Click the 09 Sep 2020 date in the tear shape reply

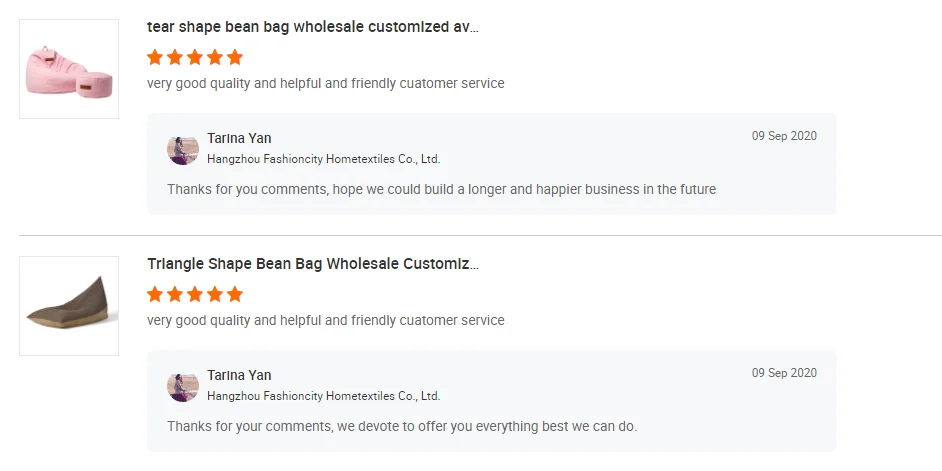click(x=784, y=136)
